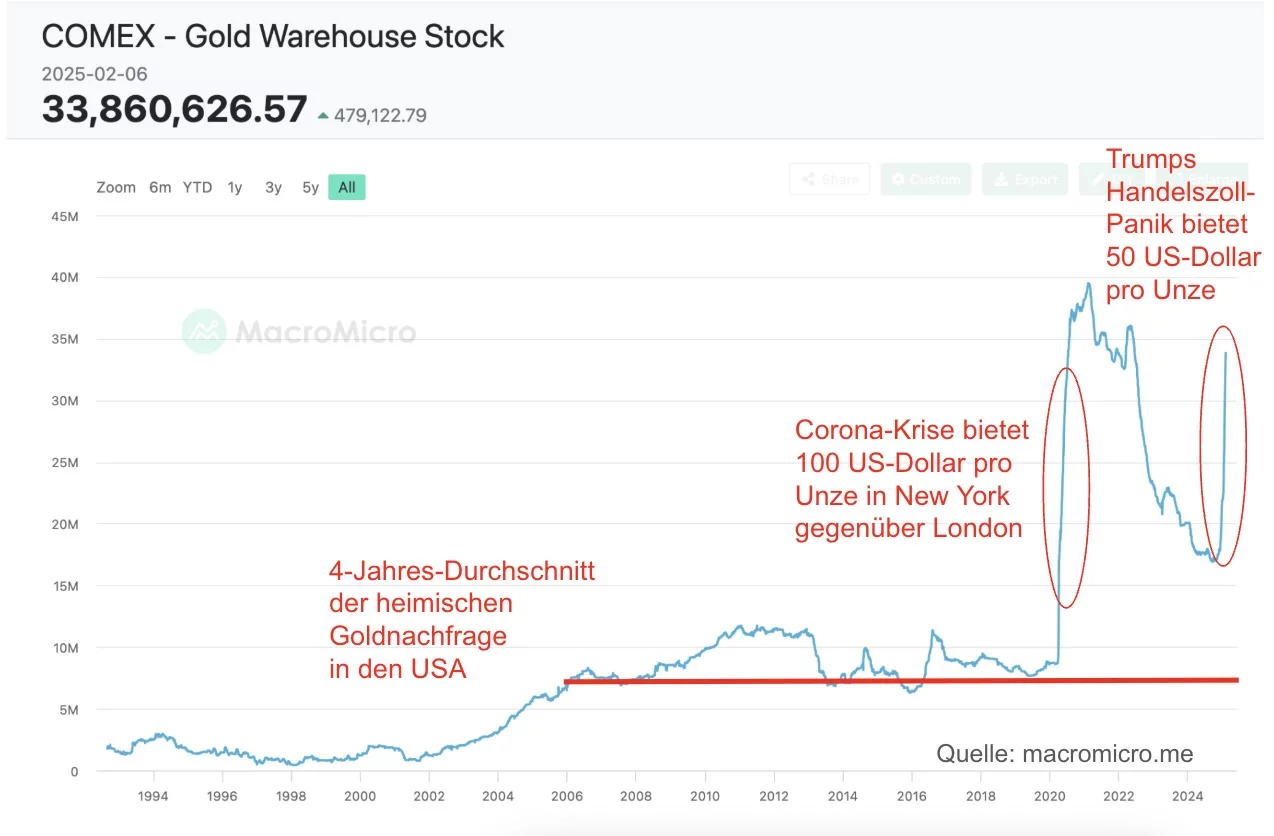Open the Custom chart settings
The width and height of the screenshot is (1274, 836).
pyautogui.click(x=926, y=179)
